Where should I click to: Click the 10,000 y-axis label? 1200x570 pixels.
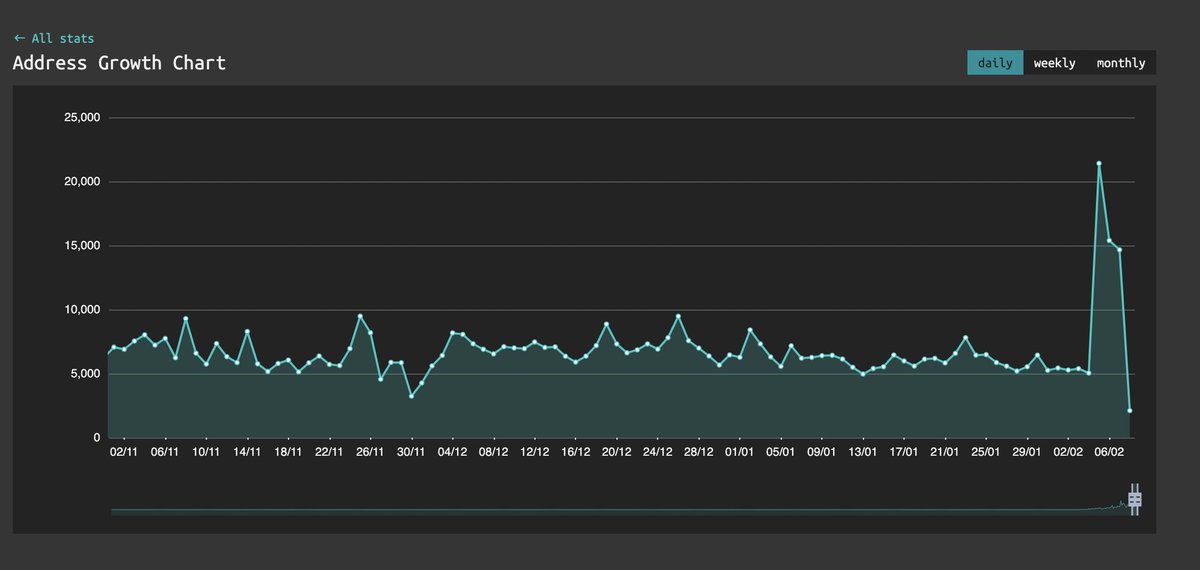coord(81,310)
